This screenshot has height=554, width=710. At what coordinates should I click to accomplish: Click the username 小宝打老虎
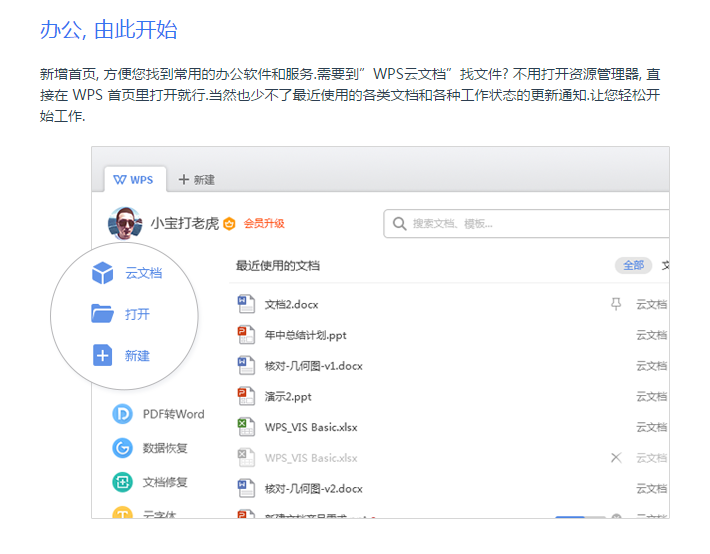pyautogui.click(x=185, y=223)
